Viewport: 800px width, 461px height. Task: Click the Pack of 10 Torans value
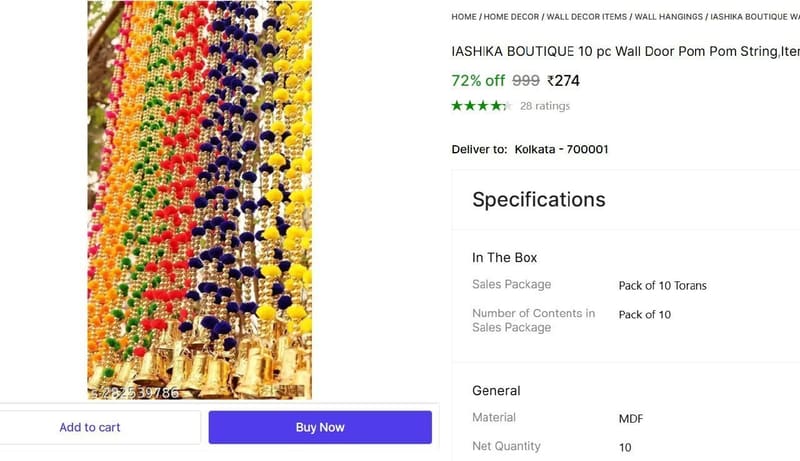(x=663, y=286)
